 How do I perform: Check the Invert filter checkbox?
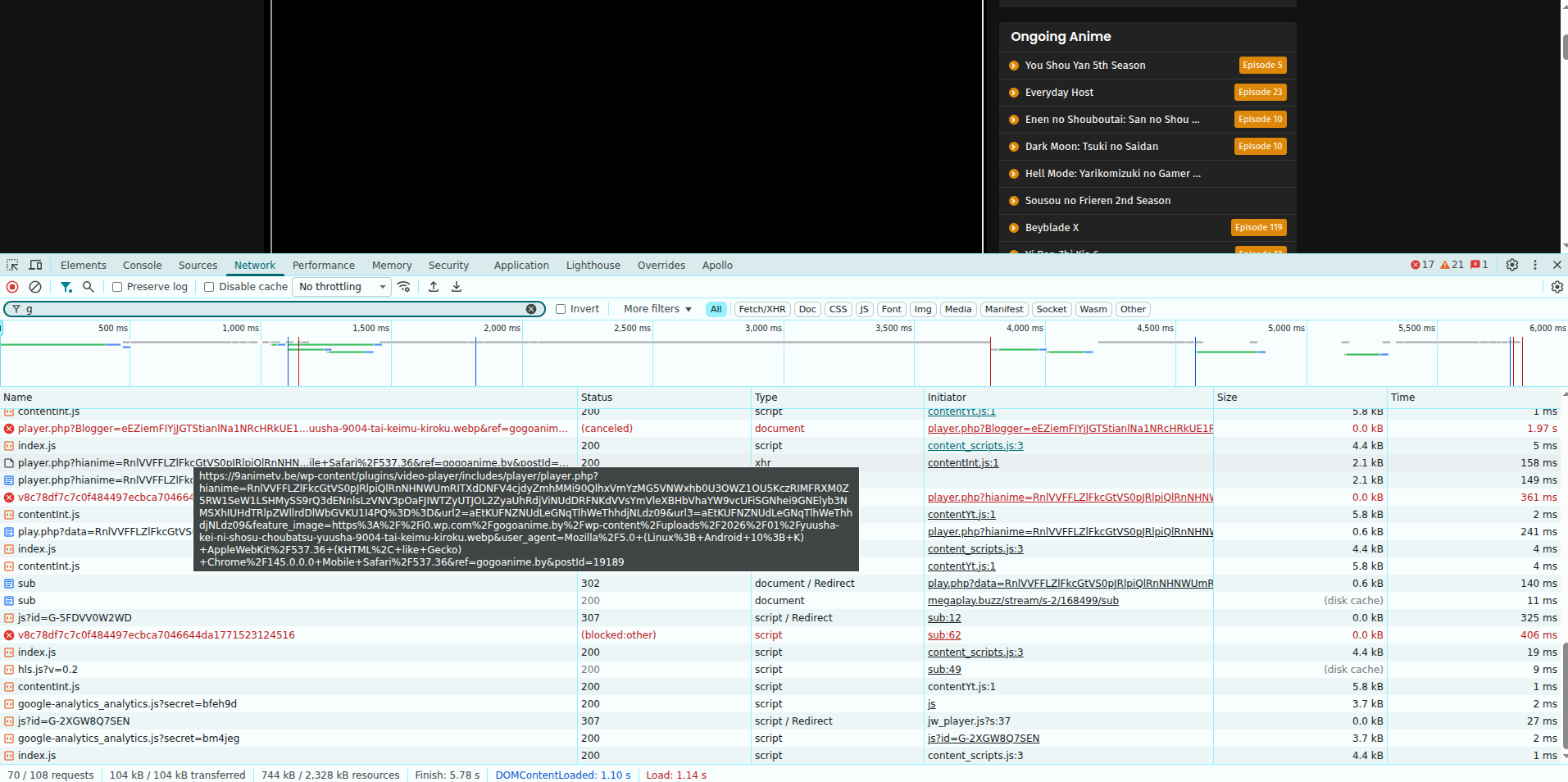(x=561, y=309)
